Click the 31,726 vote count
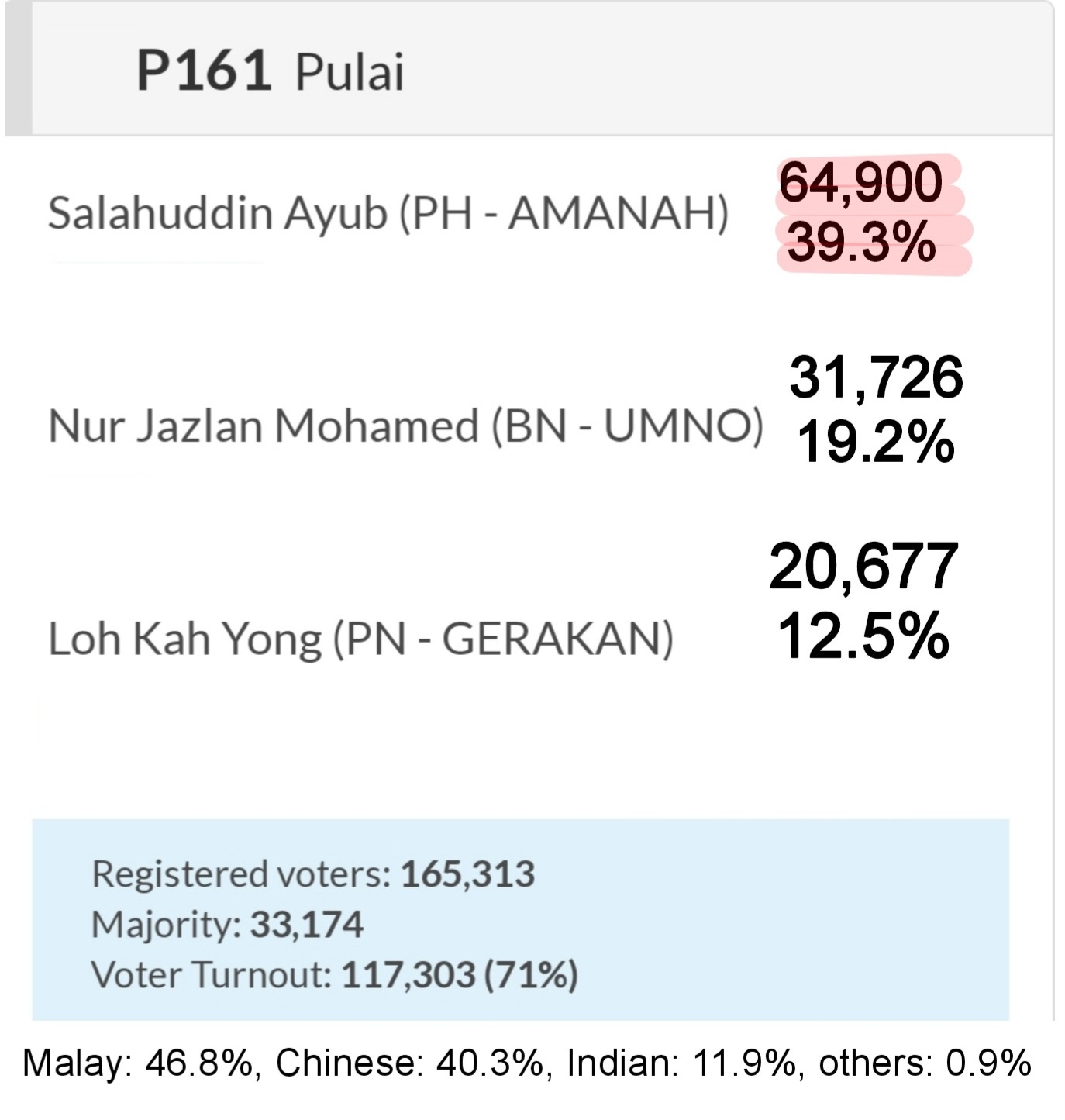This screenshot has width=1065, height=1120. click(876, 377)
